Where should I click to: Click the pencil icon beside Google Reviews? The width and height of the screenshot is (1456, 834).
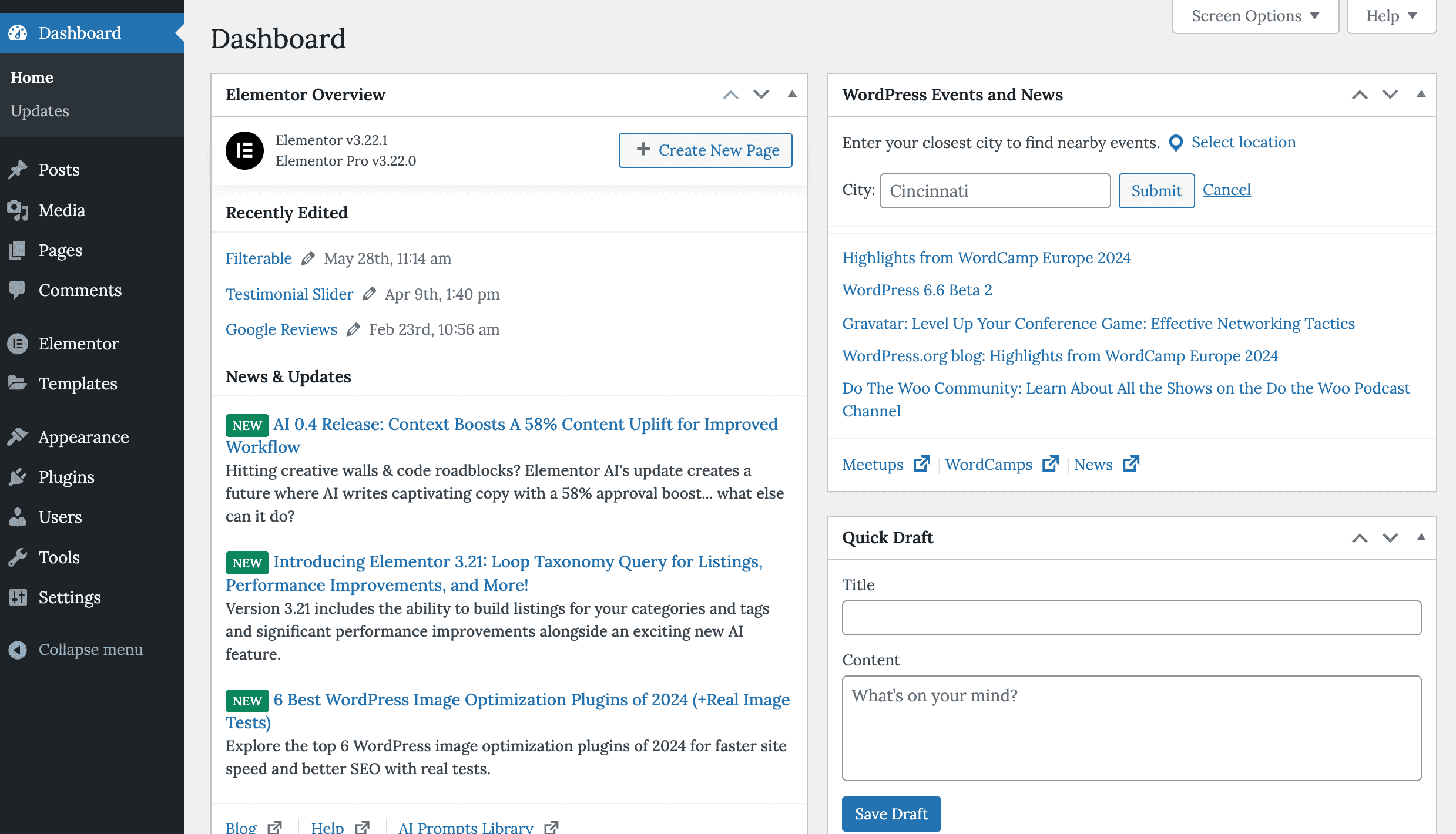pos(353,329)
